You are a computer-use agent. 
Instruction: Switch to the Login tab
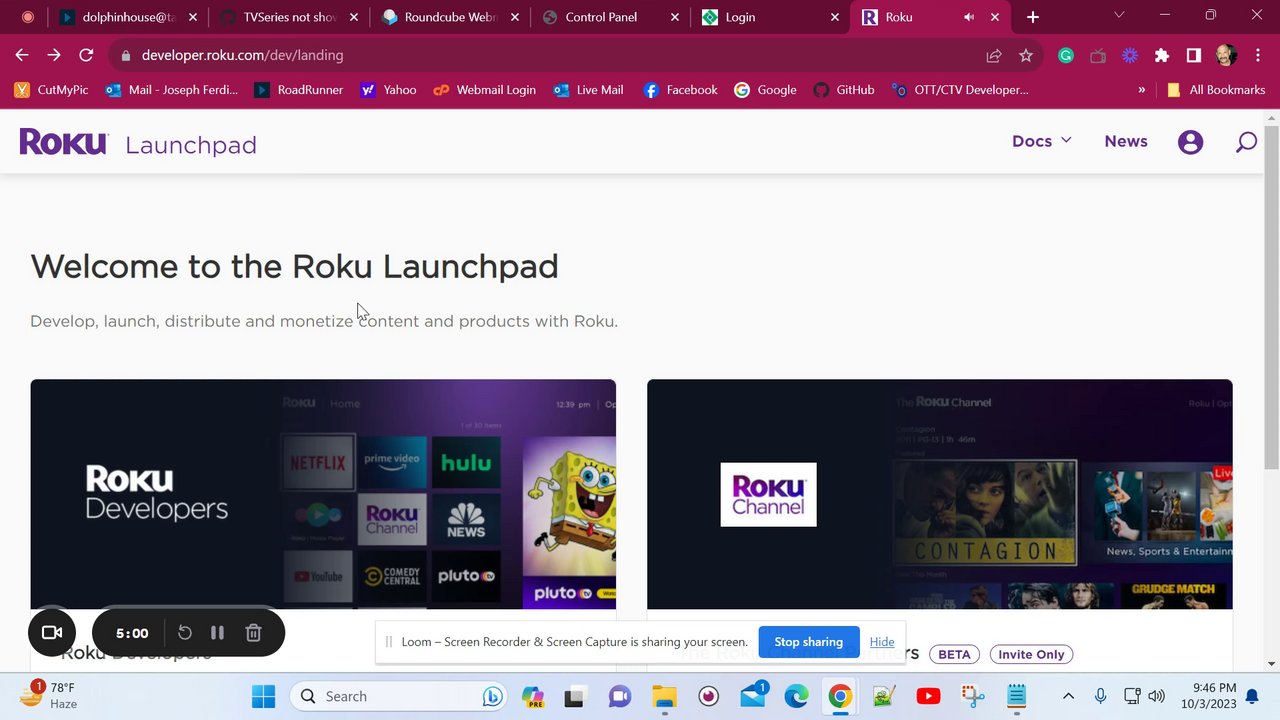[770, 17]
